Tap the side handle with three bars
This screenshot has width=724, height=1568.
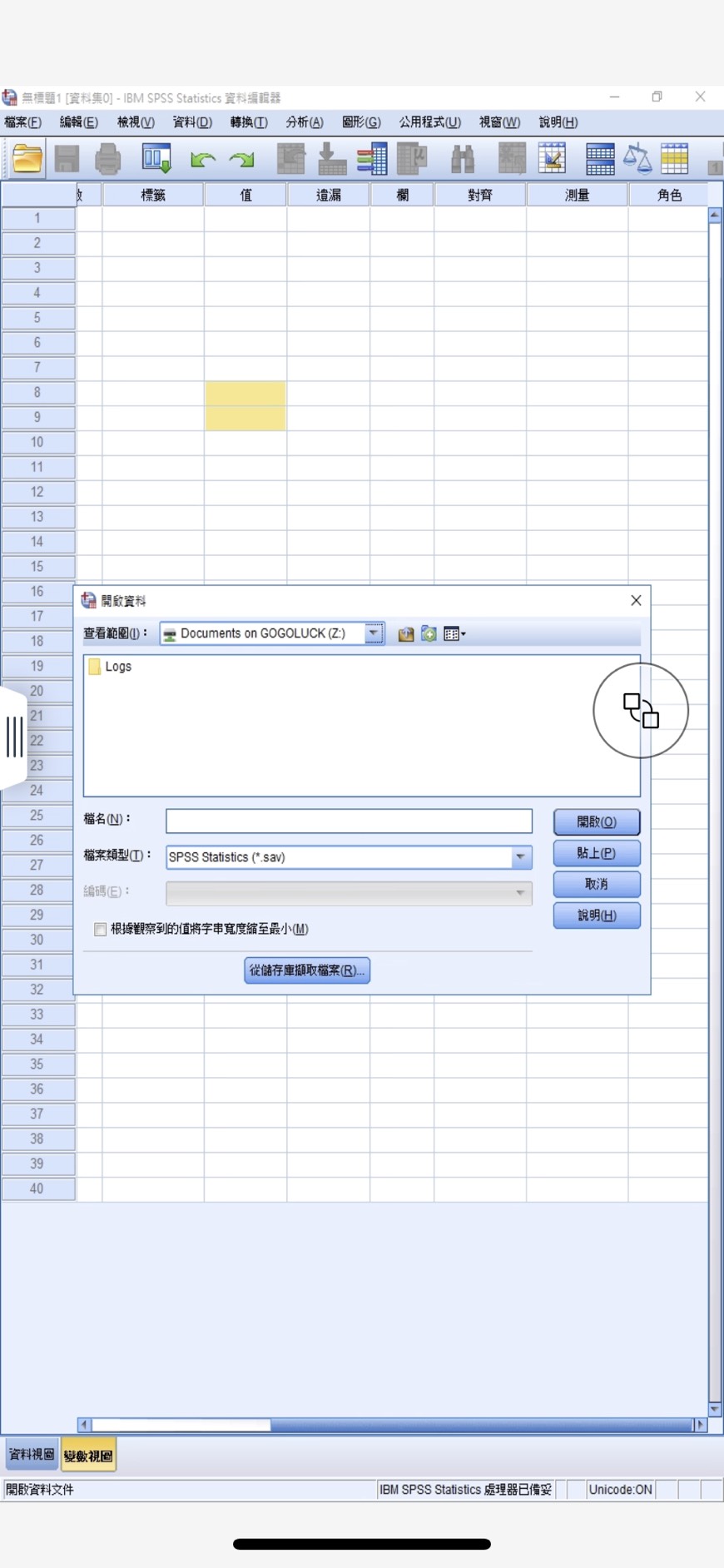click(14, 737)
